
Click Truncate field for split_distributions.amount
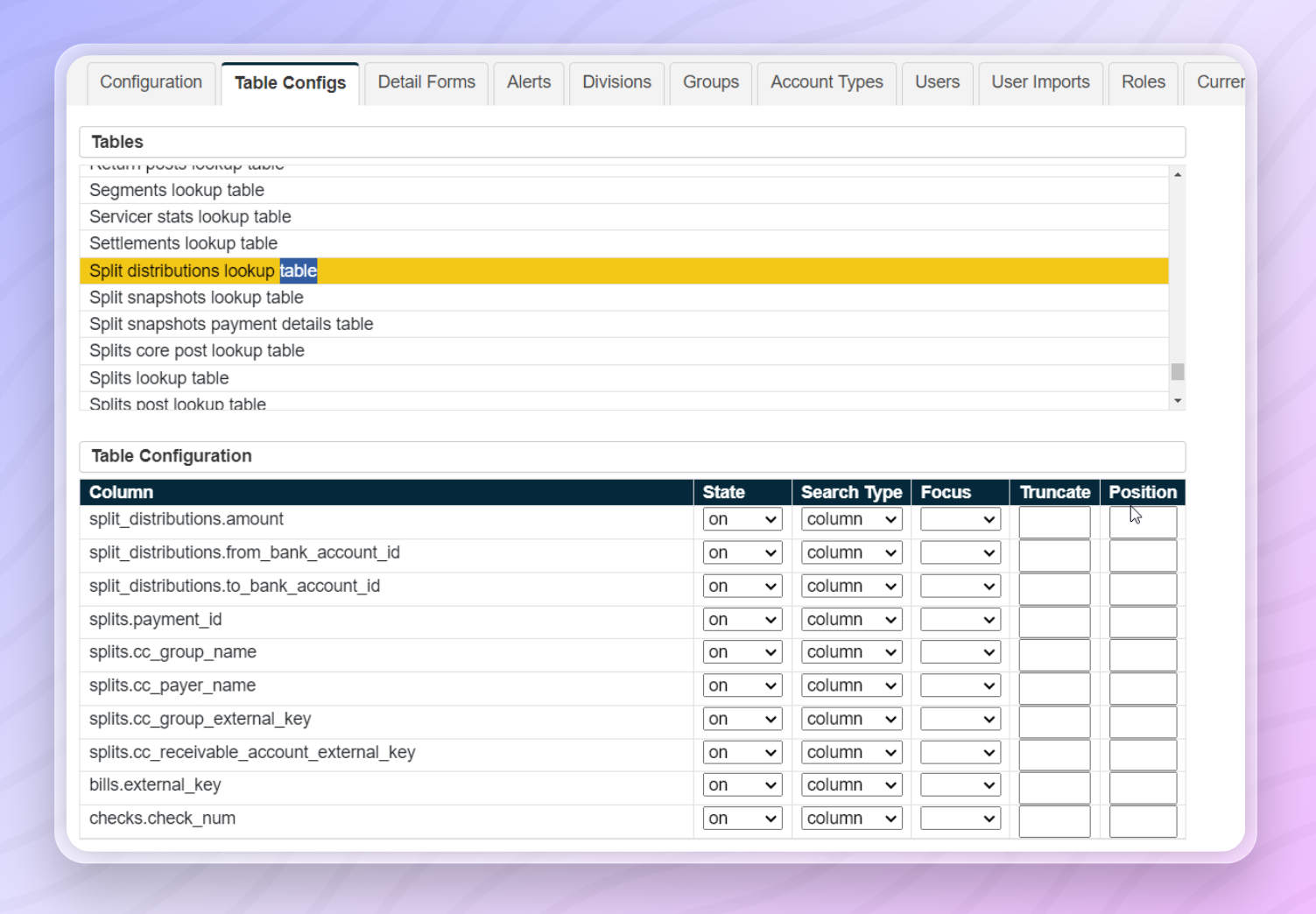1054,522
